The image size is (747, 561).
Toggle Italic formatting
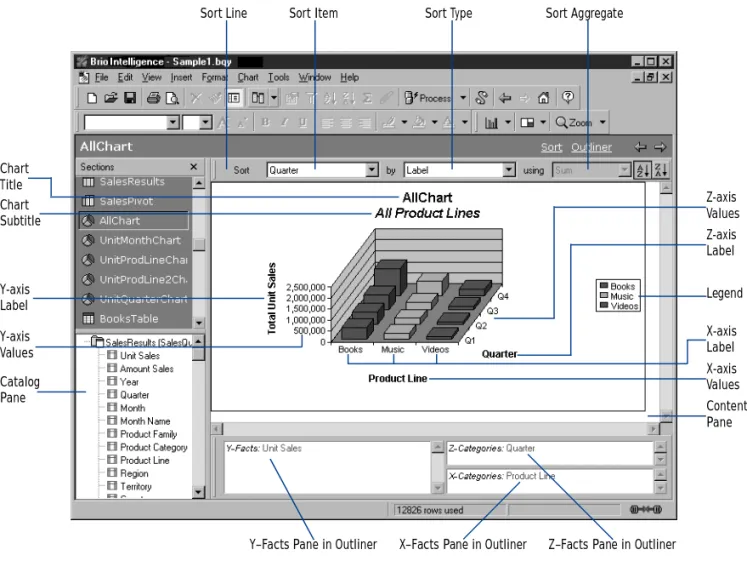click(x=284, y=122)
